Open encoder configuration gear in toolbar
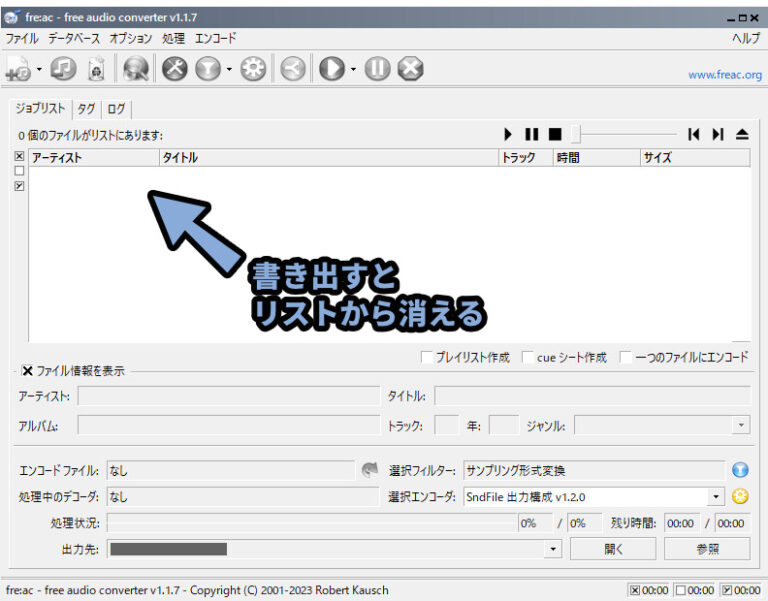Image resolution: width=768 pixels, height=601 pixels. [x=253, y=69]
